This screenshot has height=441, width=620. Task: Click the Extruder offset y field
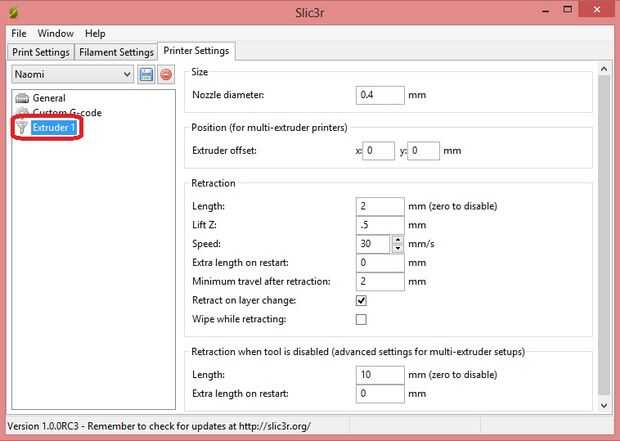coord(423,151)
